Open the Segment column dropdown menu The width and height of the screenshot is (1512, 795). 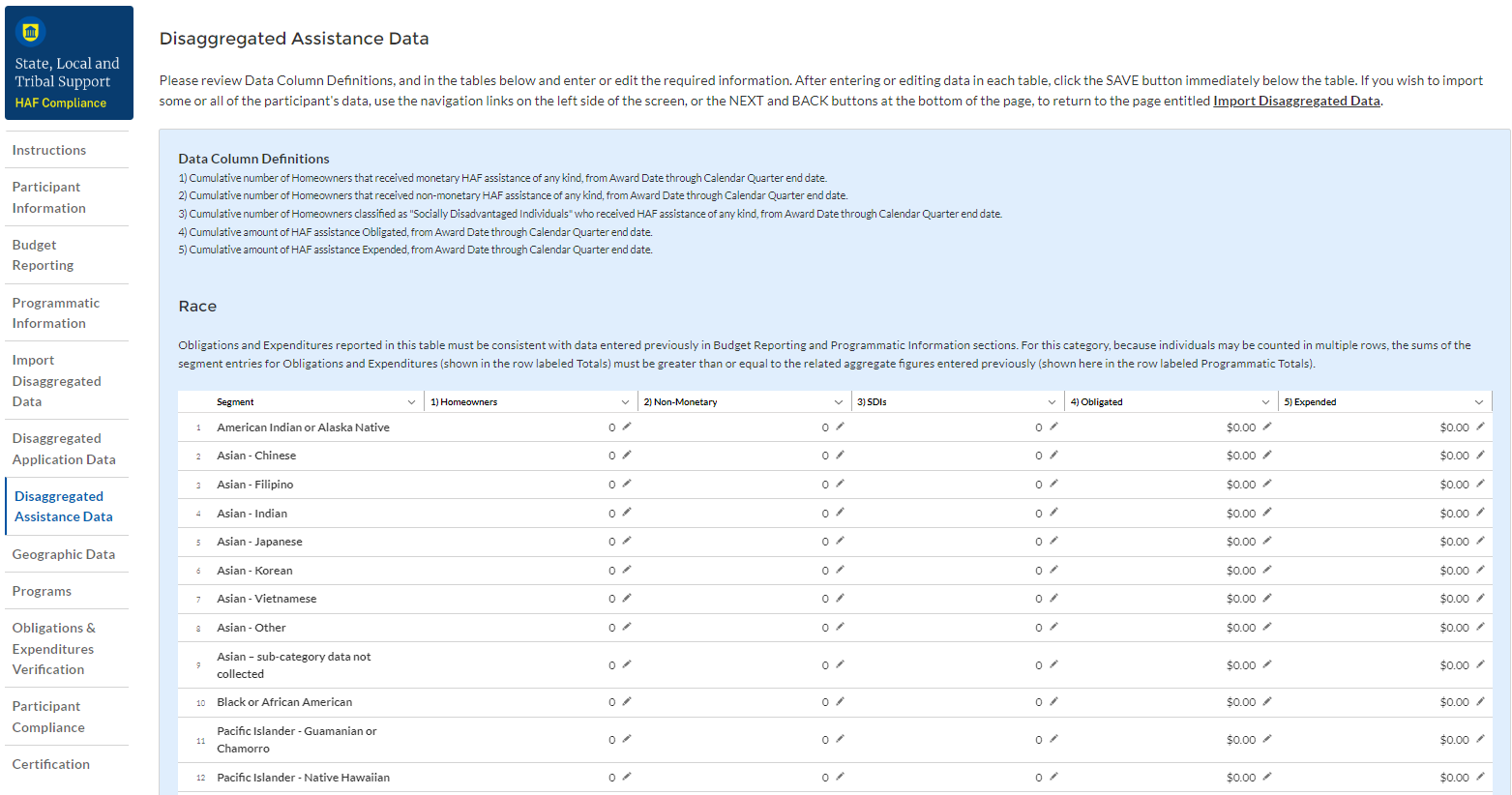[411, 402]
